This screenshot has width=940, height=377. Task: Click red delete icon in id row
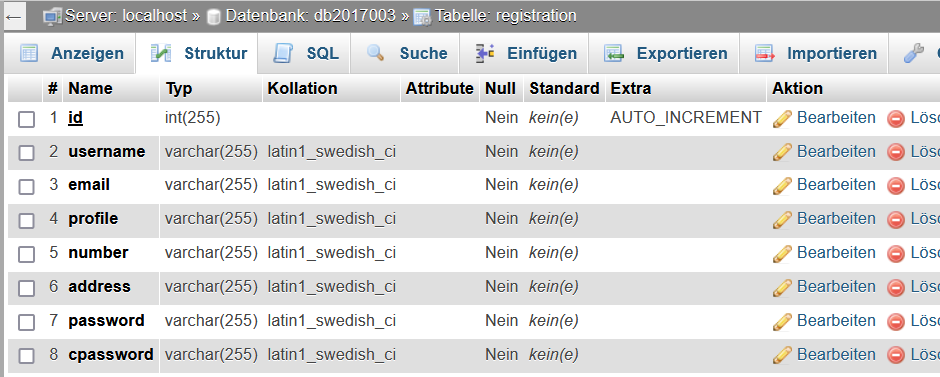[x=896, y=119]
